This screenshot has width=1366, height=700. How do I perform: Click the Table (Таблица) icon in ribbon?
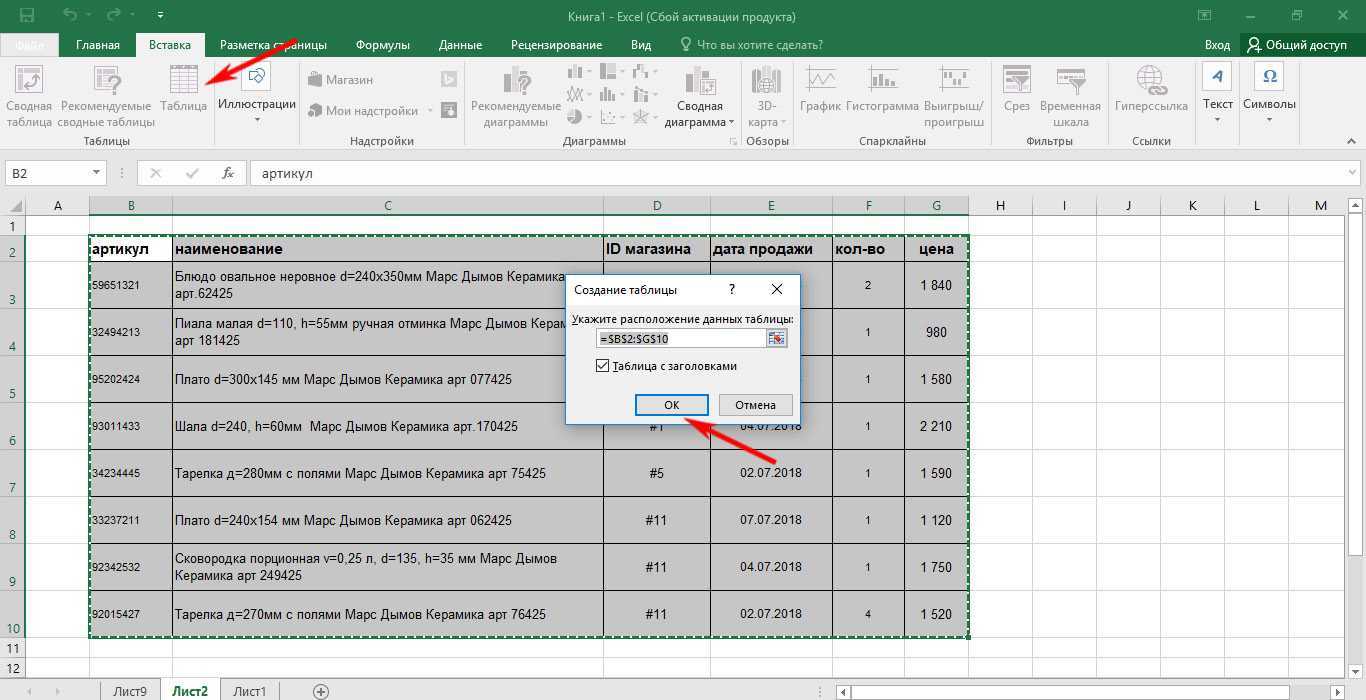184,88
